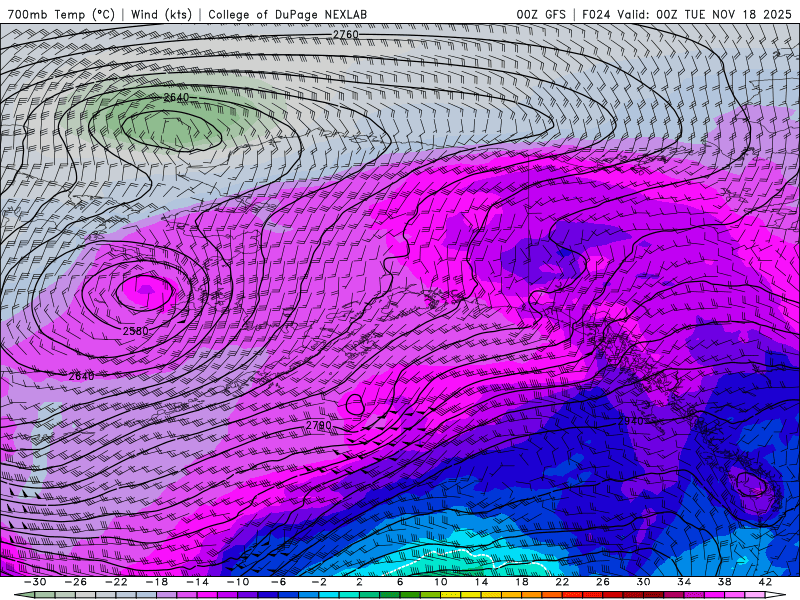Click the "700mb Temp (°C)" title text

click(61, 14)
